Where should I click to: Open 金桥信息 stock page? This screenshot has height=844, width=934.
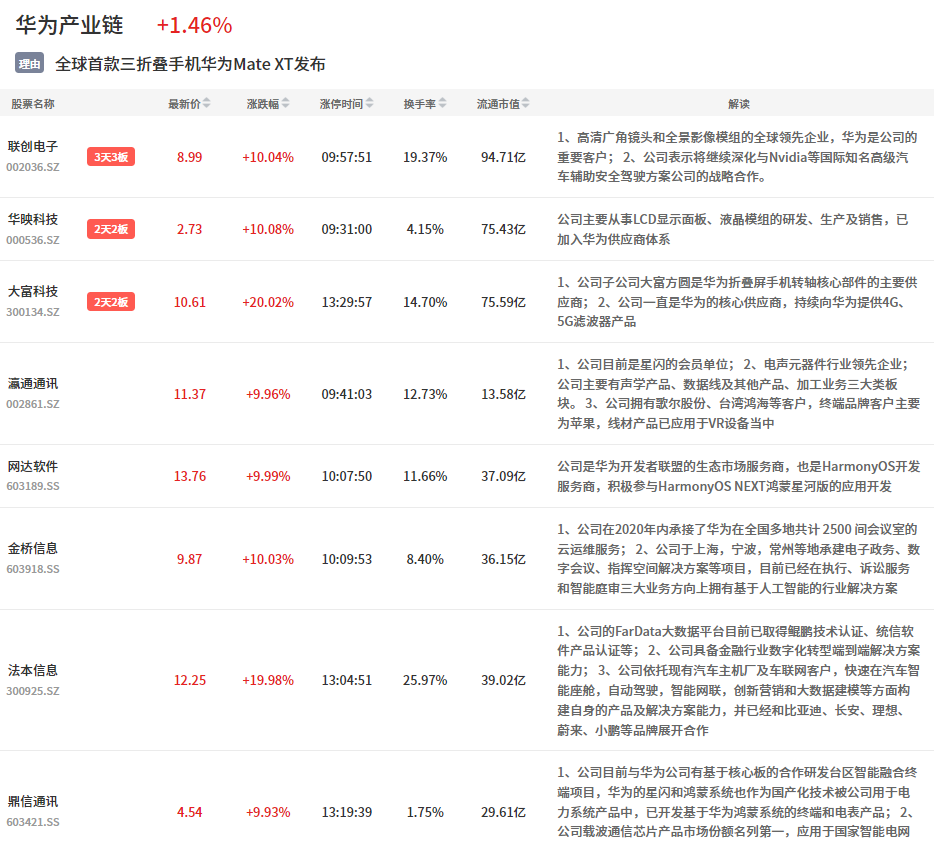[x=33, y=549]
